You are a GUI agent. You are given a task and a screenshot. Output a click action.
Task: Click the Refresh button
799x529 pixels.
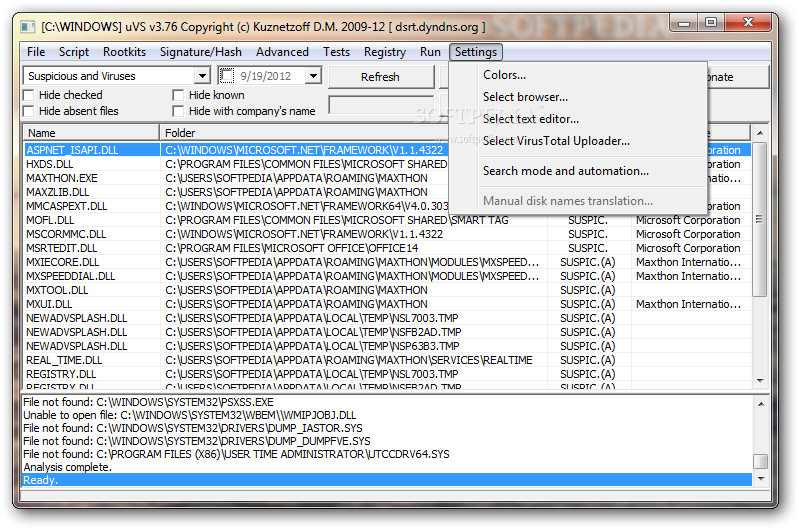tap(380, 77)
